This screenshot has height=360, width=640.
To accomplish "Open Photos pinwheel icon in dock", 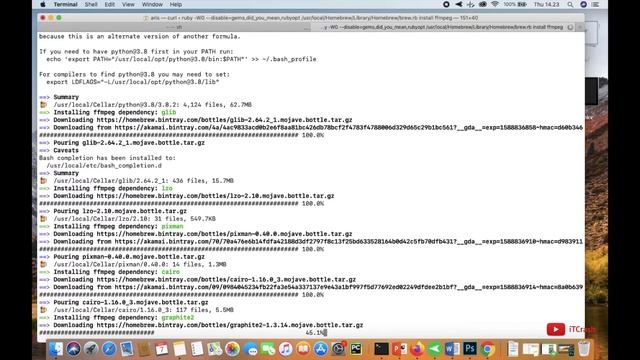I will 232,349.
